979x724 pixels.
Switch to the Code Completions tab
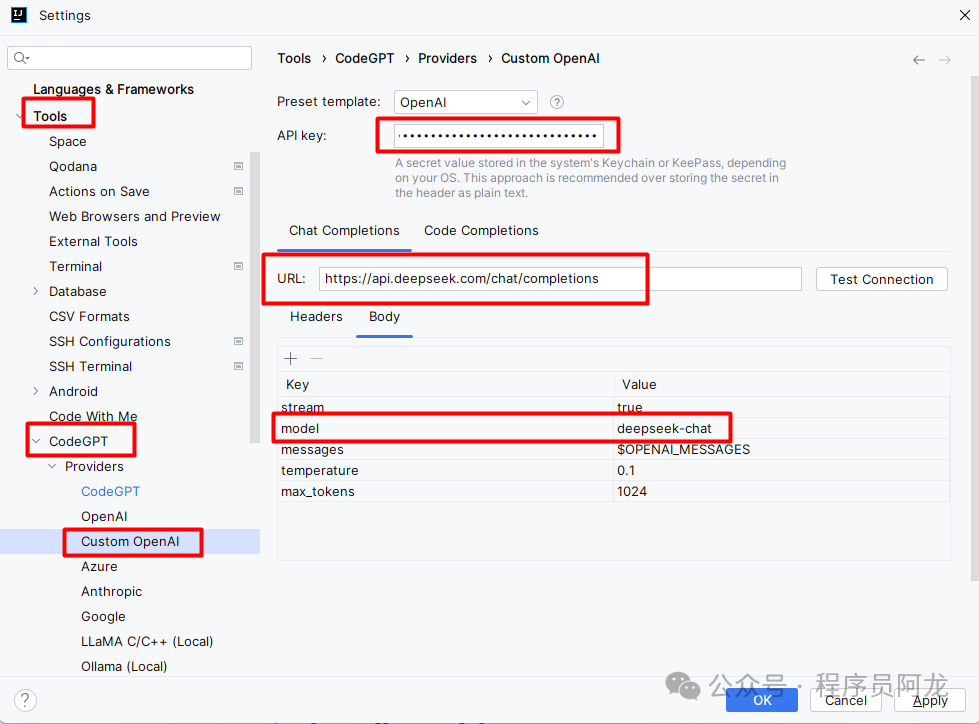point(481,230)
